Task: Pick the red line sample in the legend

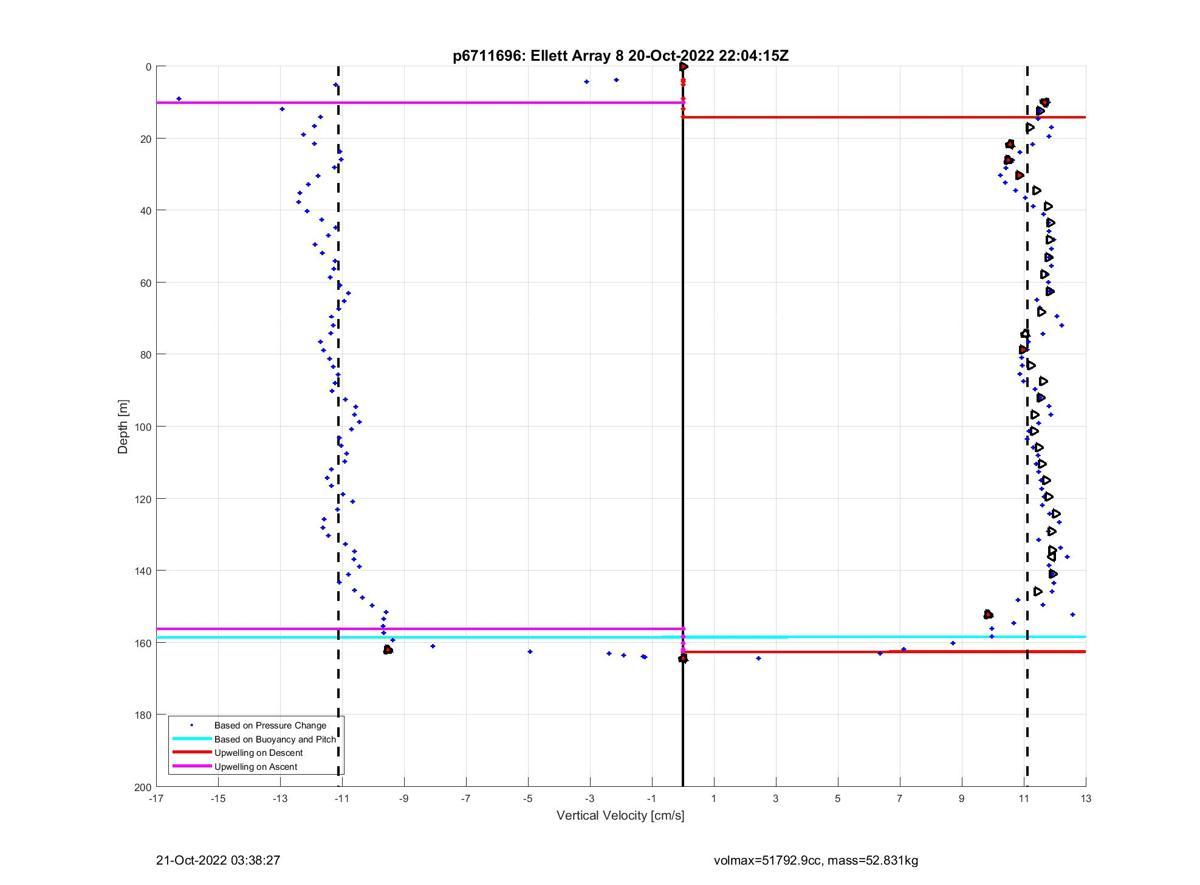Action: [191, 753]
